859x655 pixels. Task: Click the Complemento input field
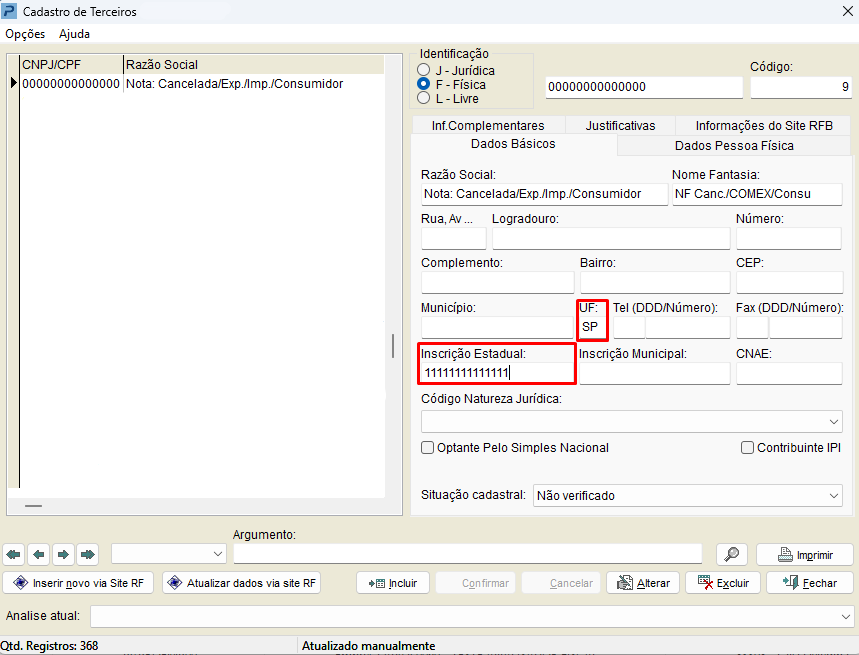coord(497,283)
